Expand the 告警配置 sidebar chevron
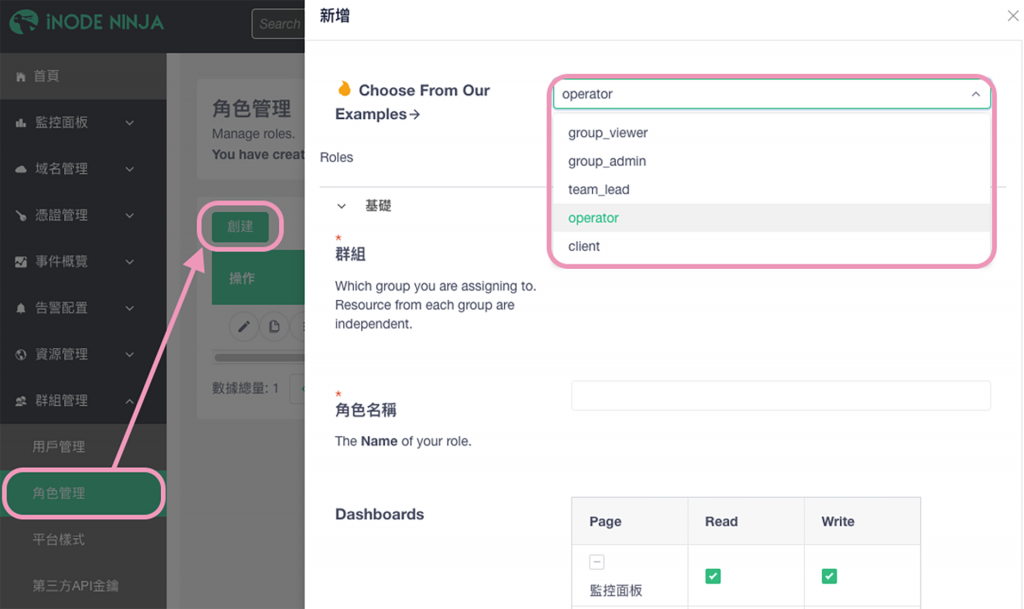 [x=130, y=308]
